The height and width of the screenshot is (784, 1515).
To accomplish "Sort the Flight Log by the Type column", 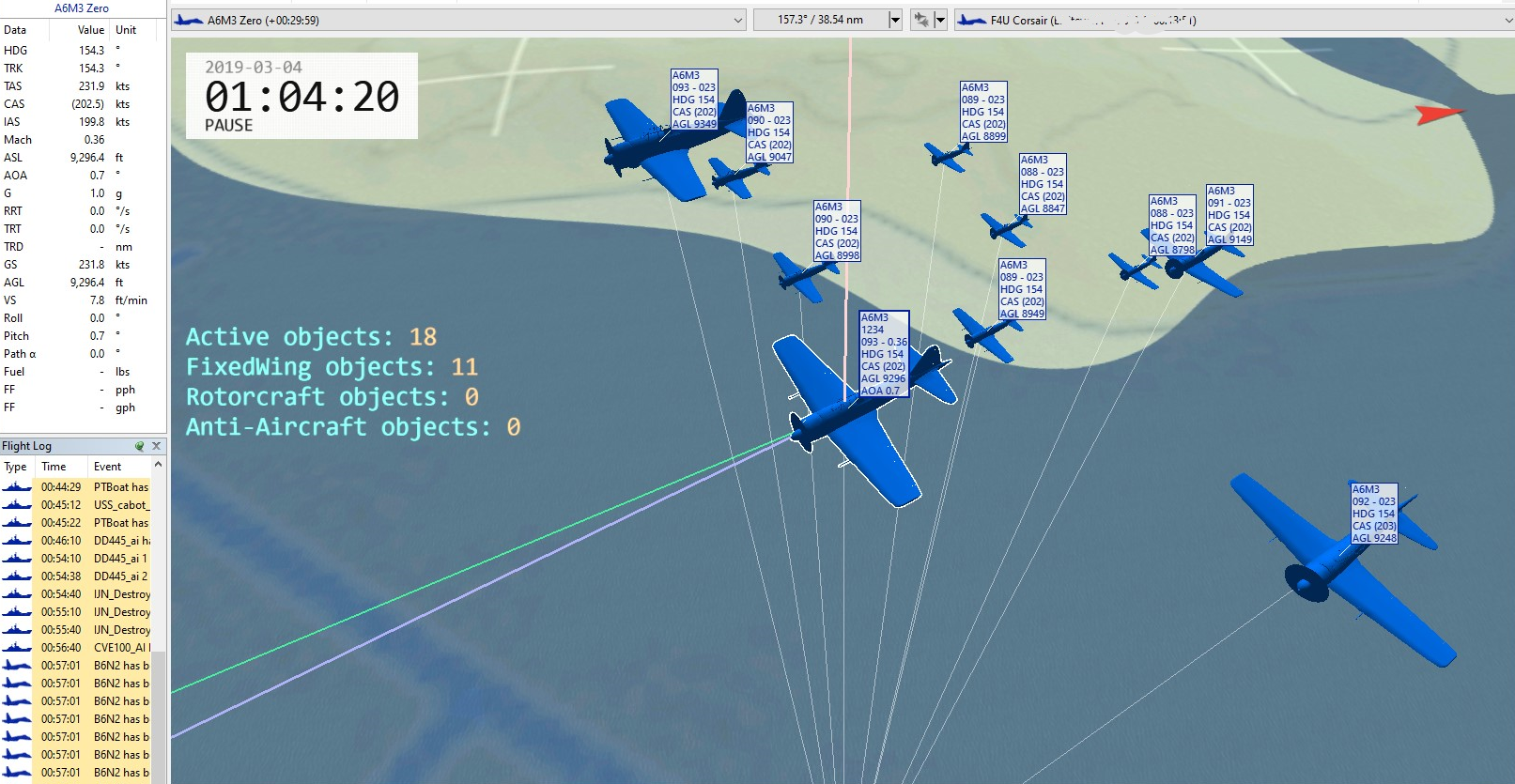I will 15,467.
